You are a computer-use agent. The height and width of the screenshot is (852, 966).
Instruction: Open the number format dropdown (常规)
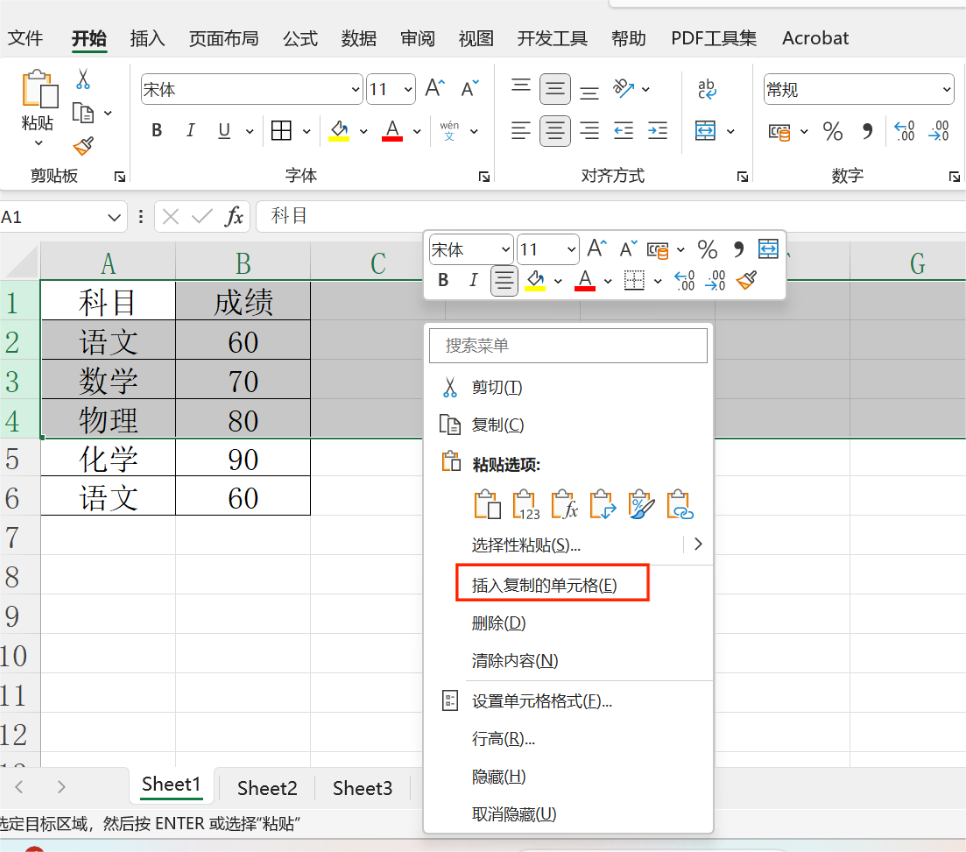pos(946,89)
